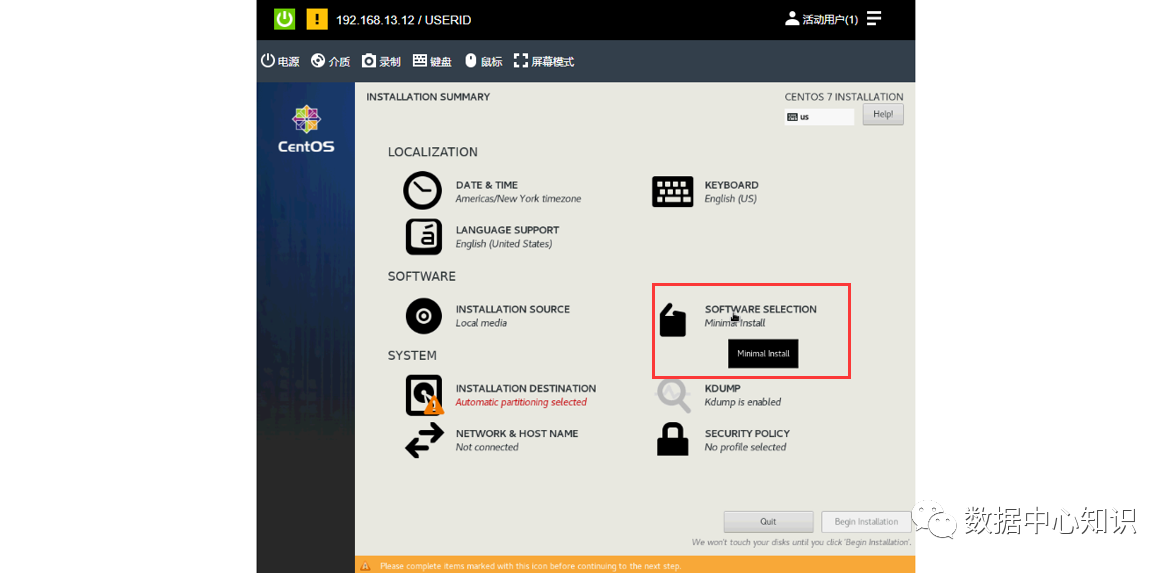The width and height of the screenshot is (1176, 573).
Task: Click the Help! button
Action: click(883, 115)
